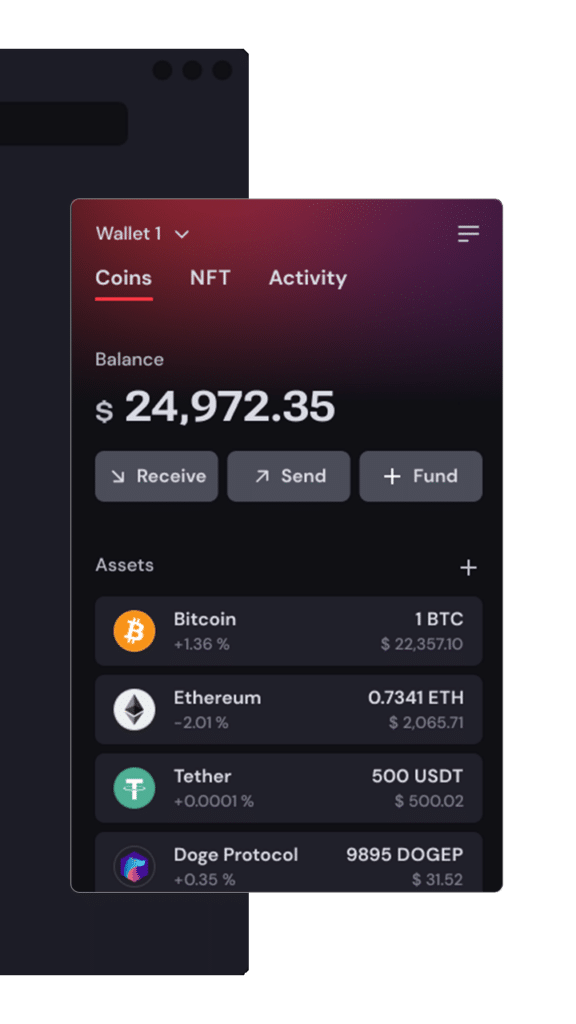Click the dark search bar field

pyautogui.click(x=63, y=123)
